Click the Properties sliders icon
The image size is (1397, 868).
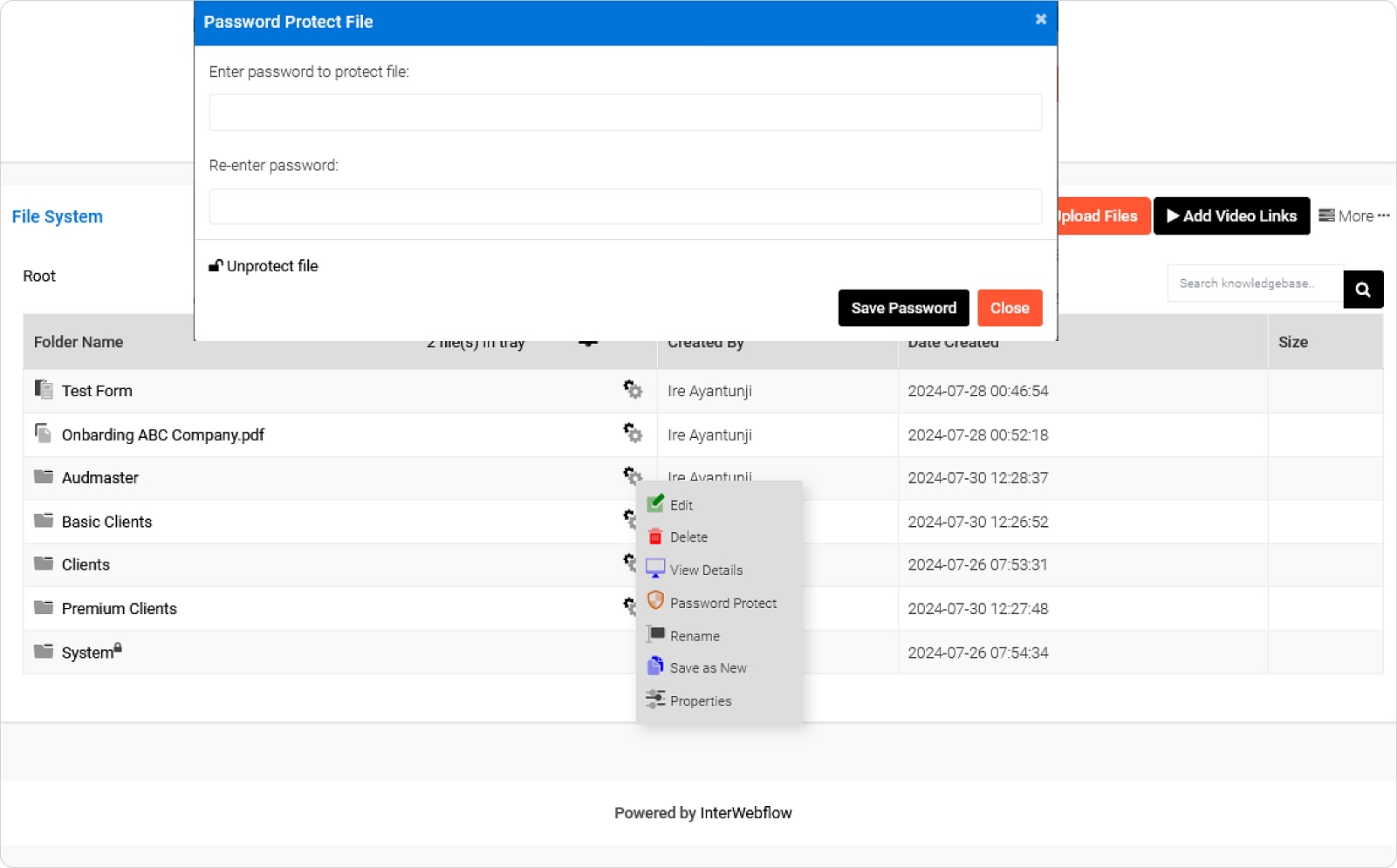tap(655, 698)
